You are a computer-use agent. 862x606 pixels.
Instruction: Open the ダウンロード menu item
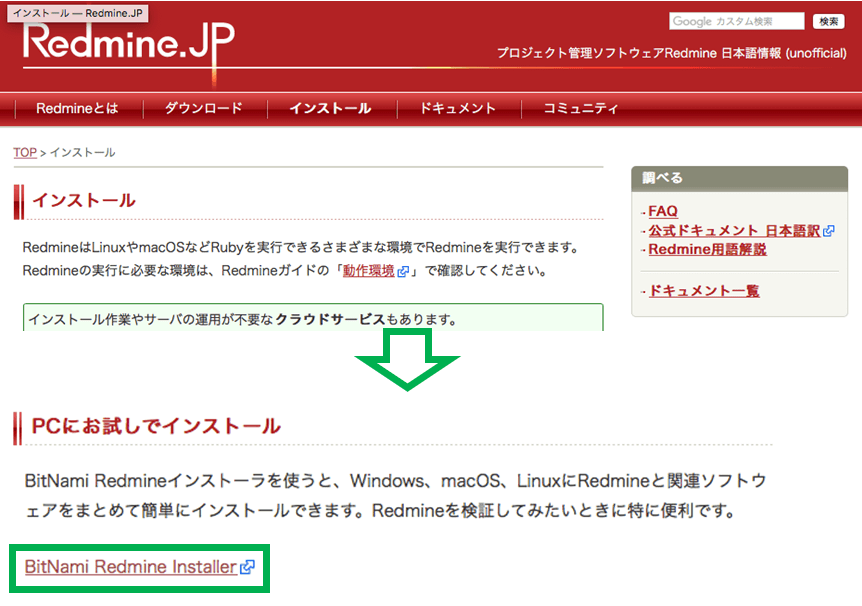pos(203,108)
